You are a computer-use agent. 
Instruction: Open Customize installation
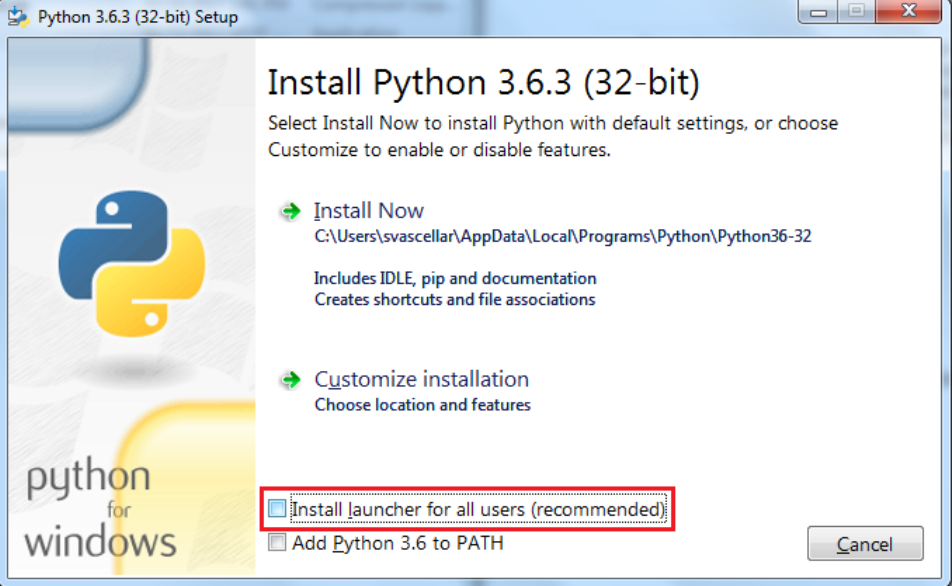pyautogui.click(x=422, y=380)
